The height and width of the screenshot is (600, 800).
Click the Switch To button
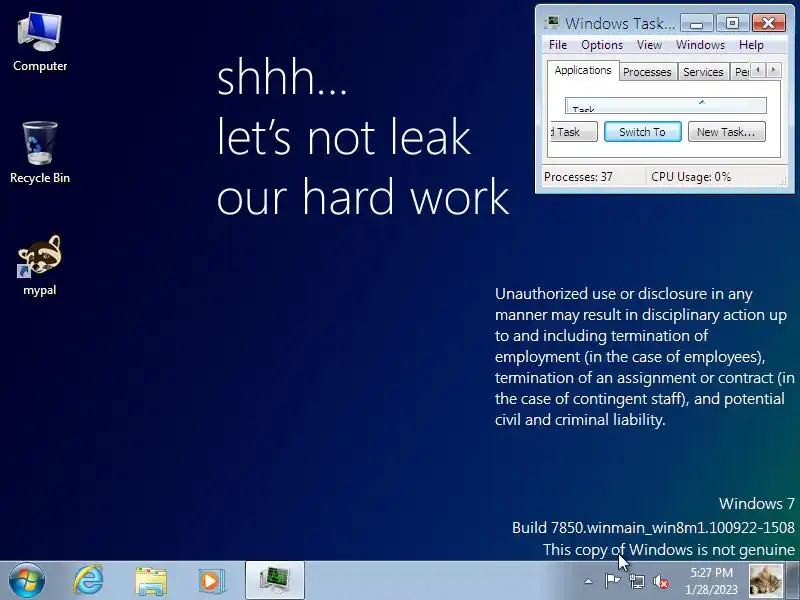pos(642,132)
